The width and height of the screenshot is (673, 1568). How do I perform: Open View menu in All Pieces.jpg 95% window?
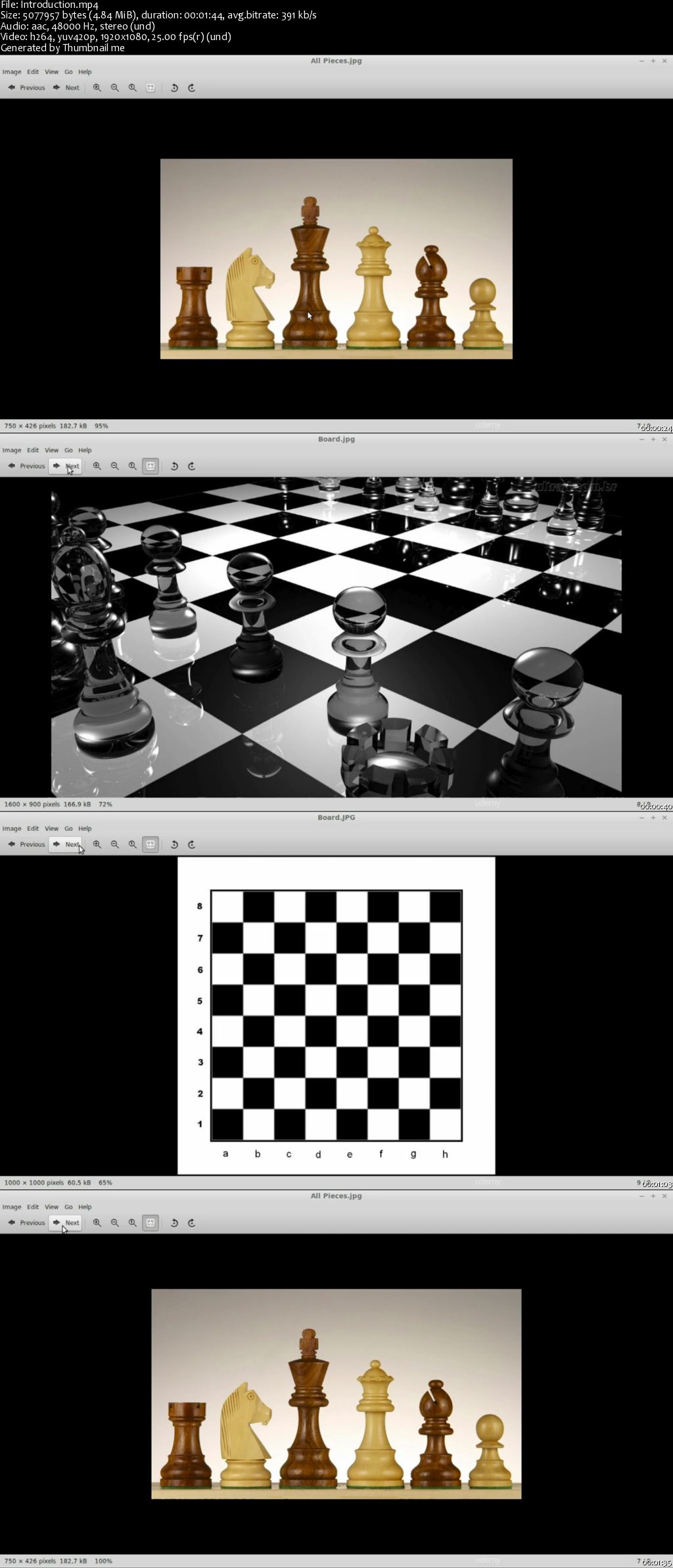pyautogui.click(x=52, y=72)
